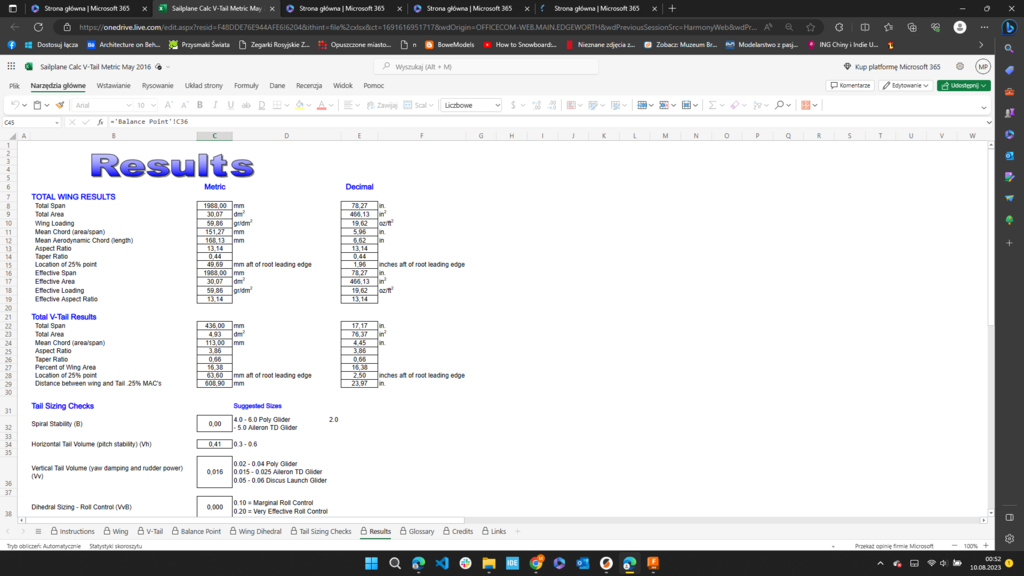Screen dimensions: 1024x576
Task: Click the AutoSum sigma icon
Action: click(711, 105)
